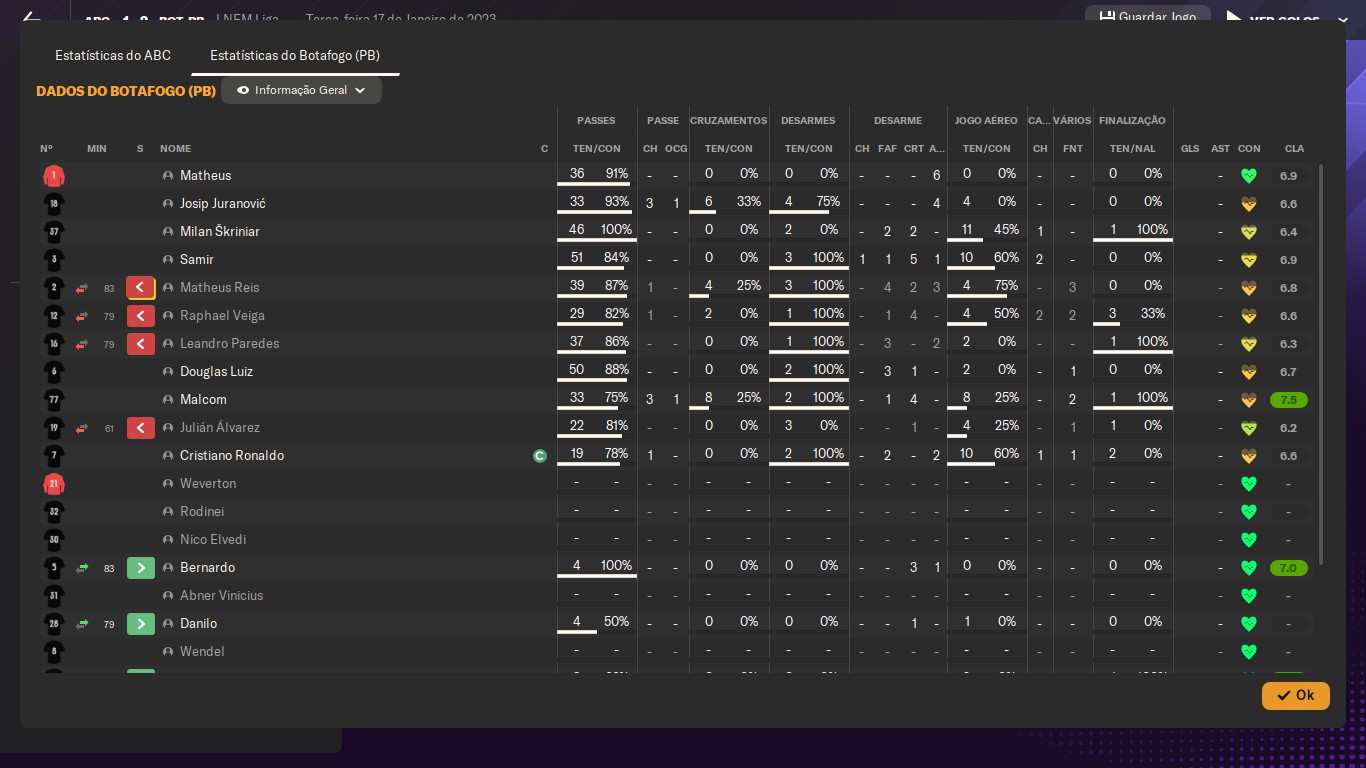1366x768 pixels.
Task: Open Wendel player link
Action: pos(202,651)
